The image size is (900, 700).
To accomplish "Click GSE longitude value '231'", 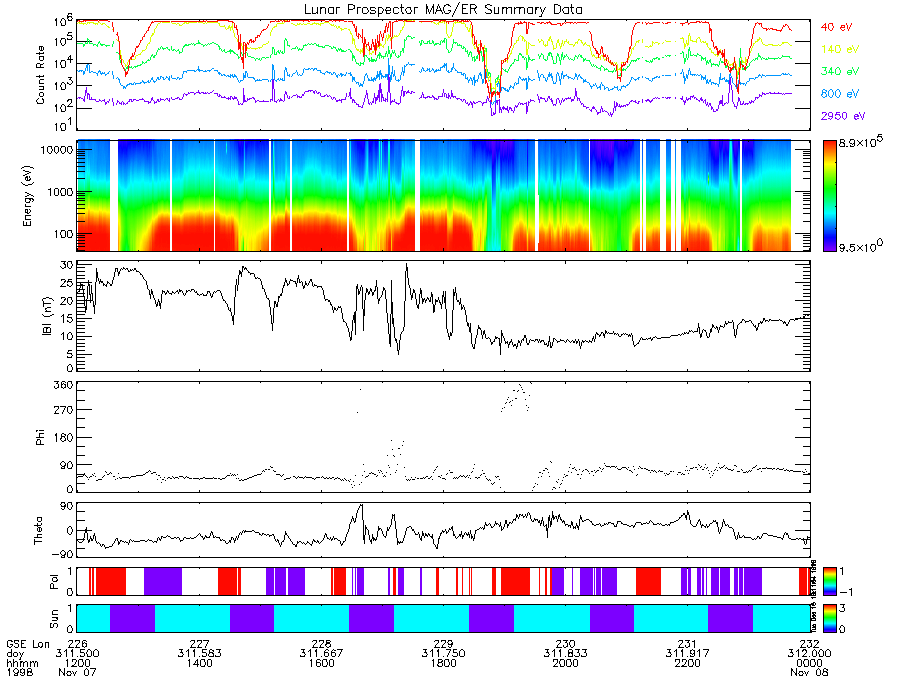I will [688, 644].
